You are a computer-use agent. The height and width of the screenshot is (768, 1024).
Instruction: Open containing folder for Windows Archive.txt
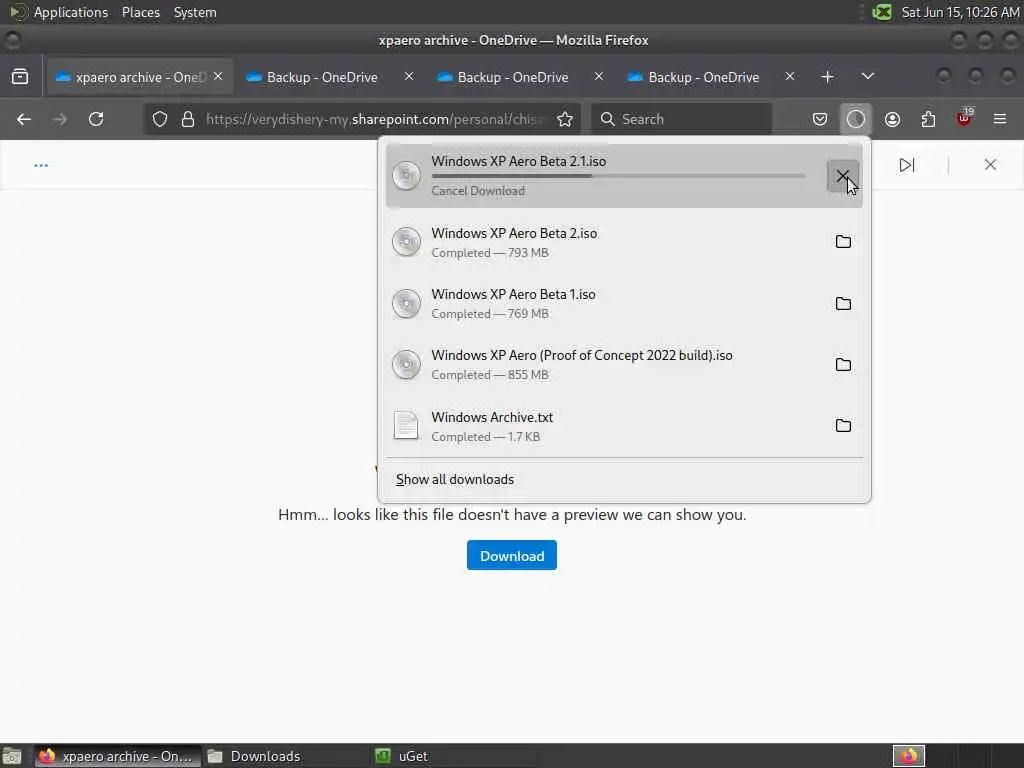pos(843,426)
